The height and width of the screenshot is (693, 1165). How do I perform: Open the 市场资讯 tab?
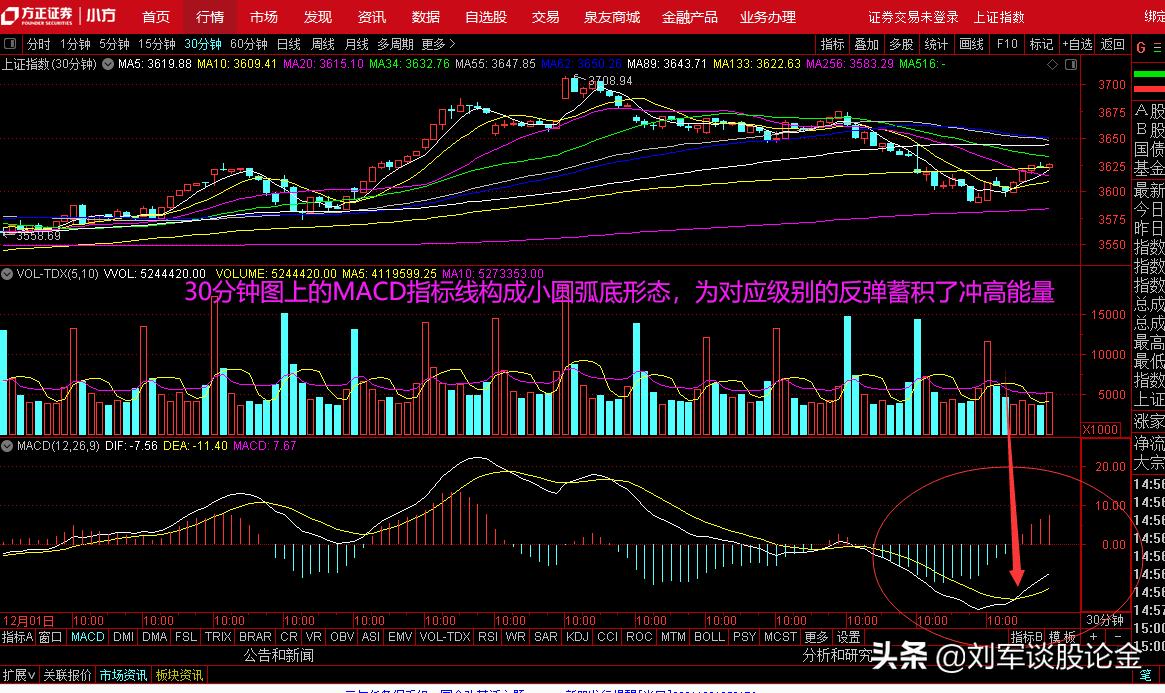[x=123, y=675]
